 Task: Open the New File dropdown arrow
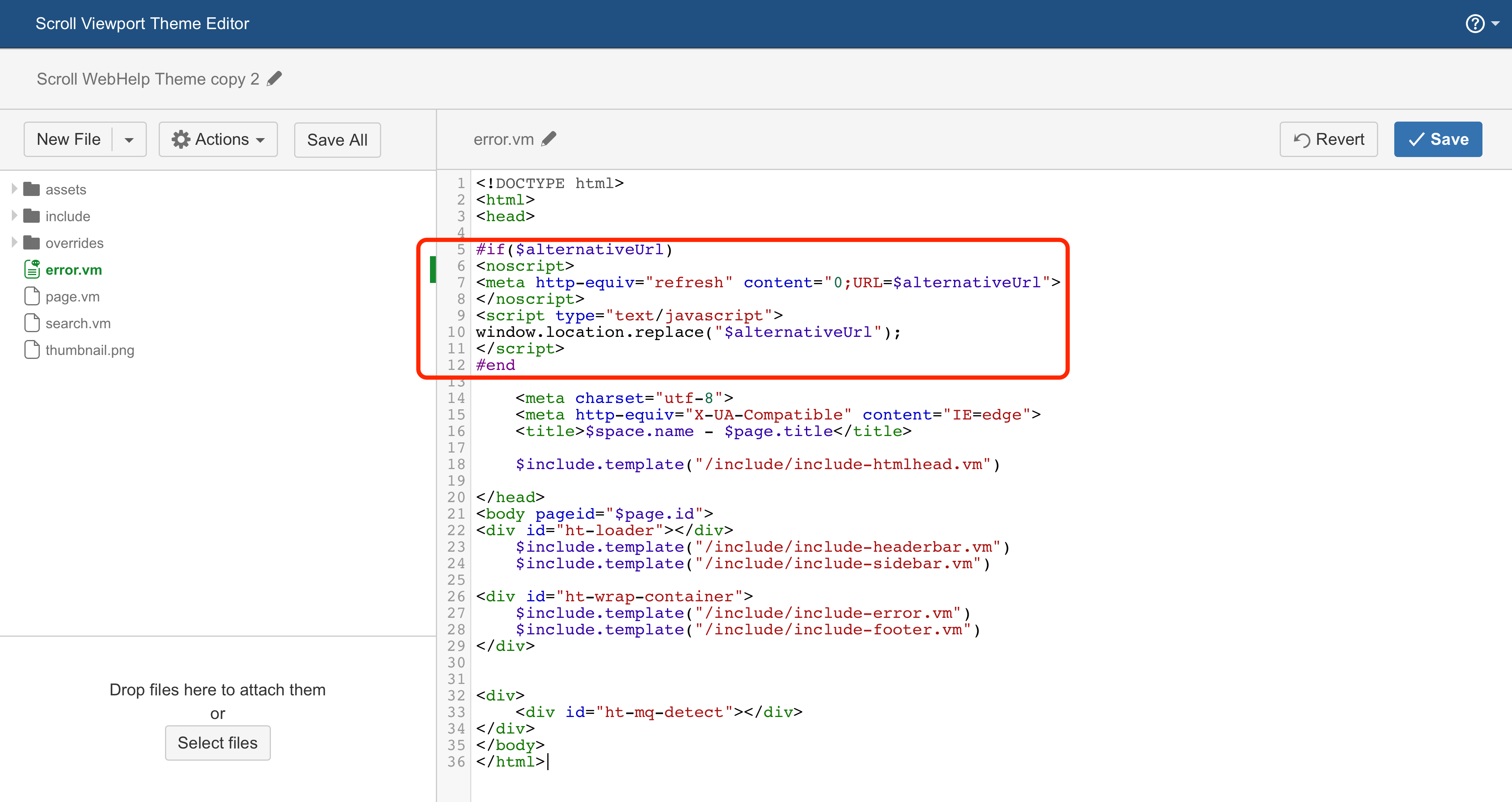[x=129, y=140]
